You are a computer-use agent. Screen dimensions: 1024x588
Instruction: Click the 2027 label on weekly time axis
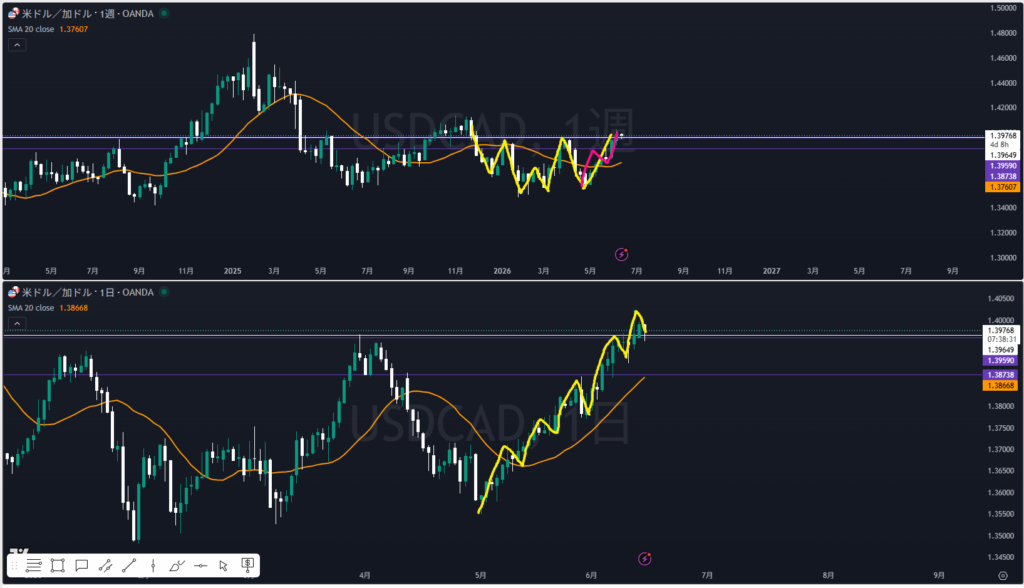tap(771, 271)
